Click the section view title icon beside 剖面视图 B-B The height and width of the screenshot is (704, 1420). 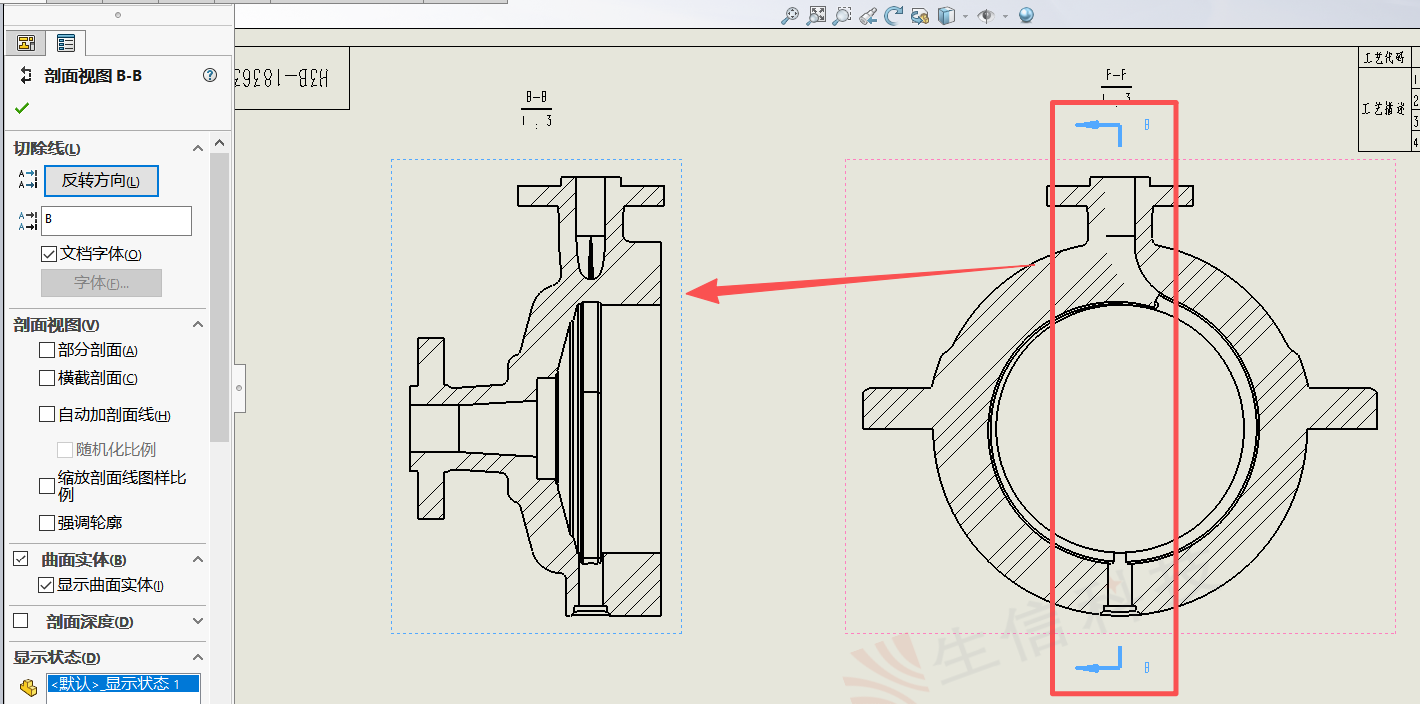[26, 75]
